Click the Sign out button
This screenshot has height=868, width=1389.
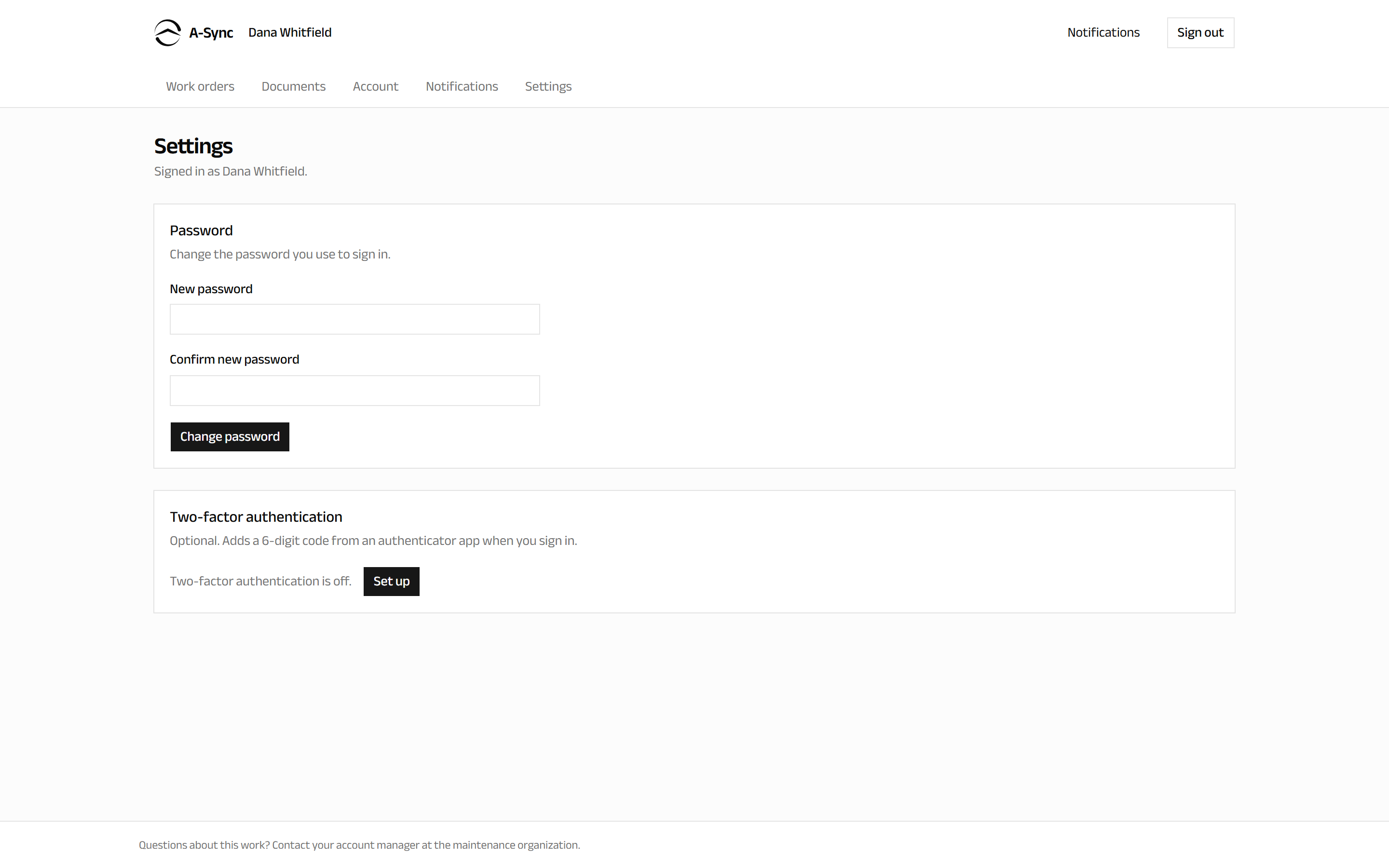(x=1200, y=33)
